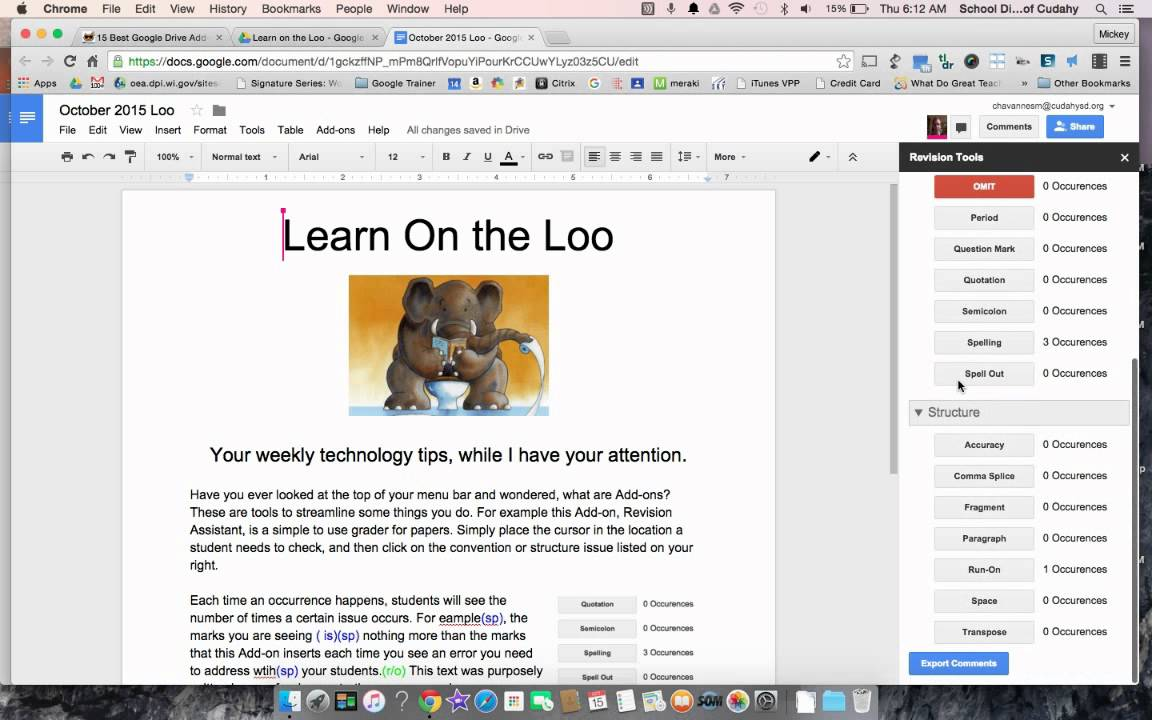Close the Revision Tools sidebar
1152x720 pixels.
click(x=1124, y=157)
